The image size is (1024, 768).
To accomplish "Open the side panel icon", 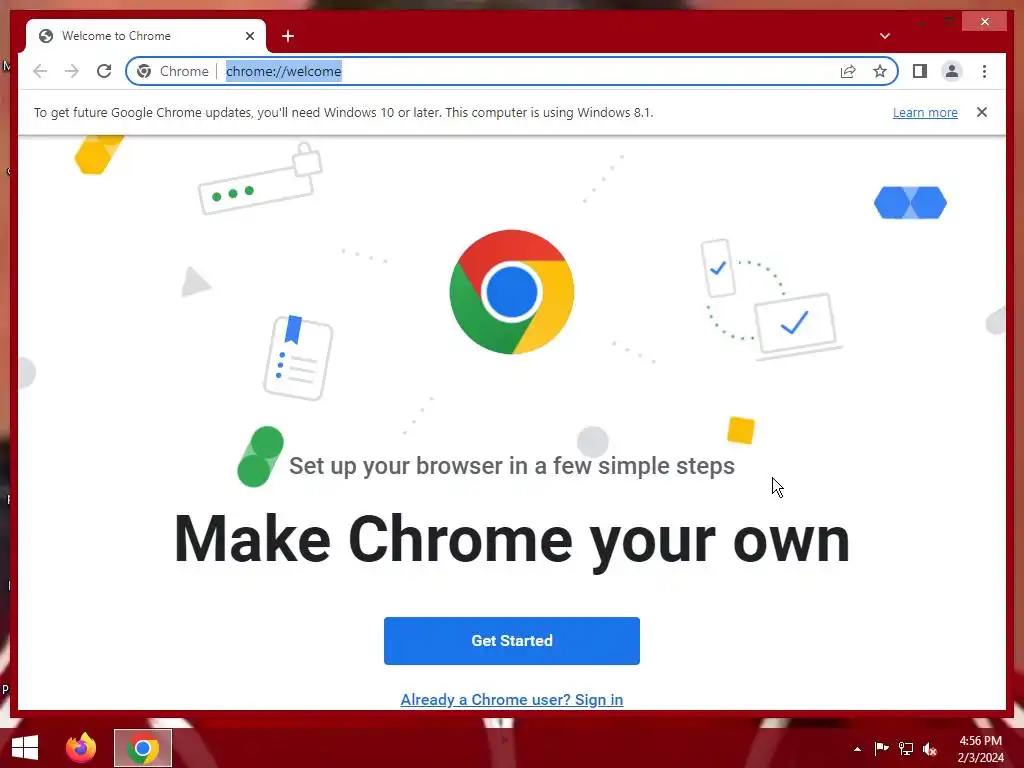I will [x=920, y=71].
